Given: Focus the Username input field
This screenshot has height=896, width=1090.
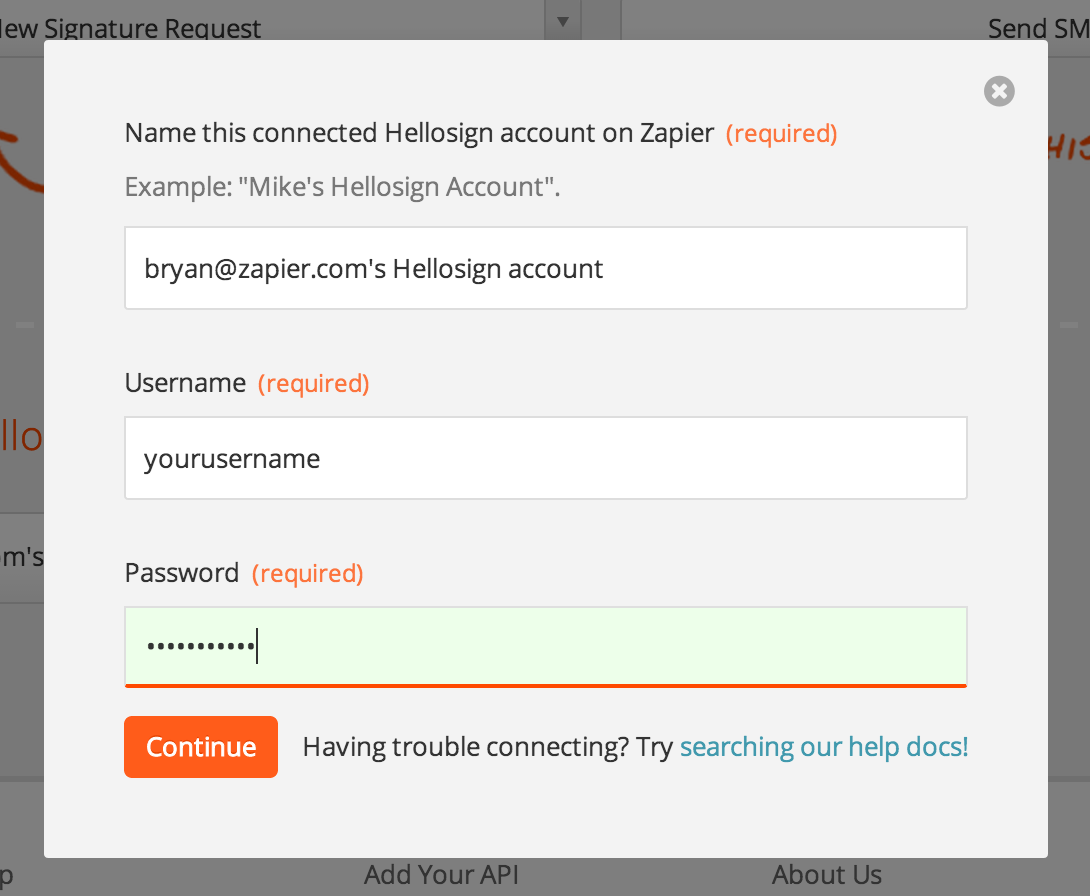Looking at the screenshot, I should [x=546, y=458].
